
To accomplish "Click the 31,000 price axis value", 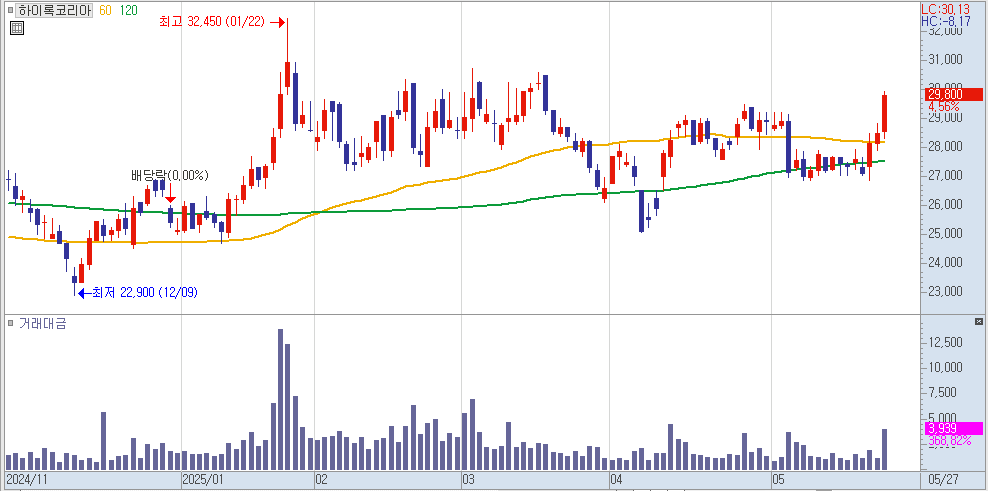I will pyautogui.click(x=944, y=59).
